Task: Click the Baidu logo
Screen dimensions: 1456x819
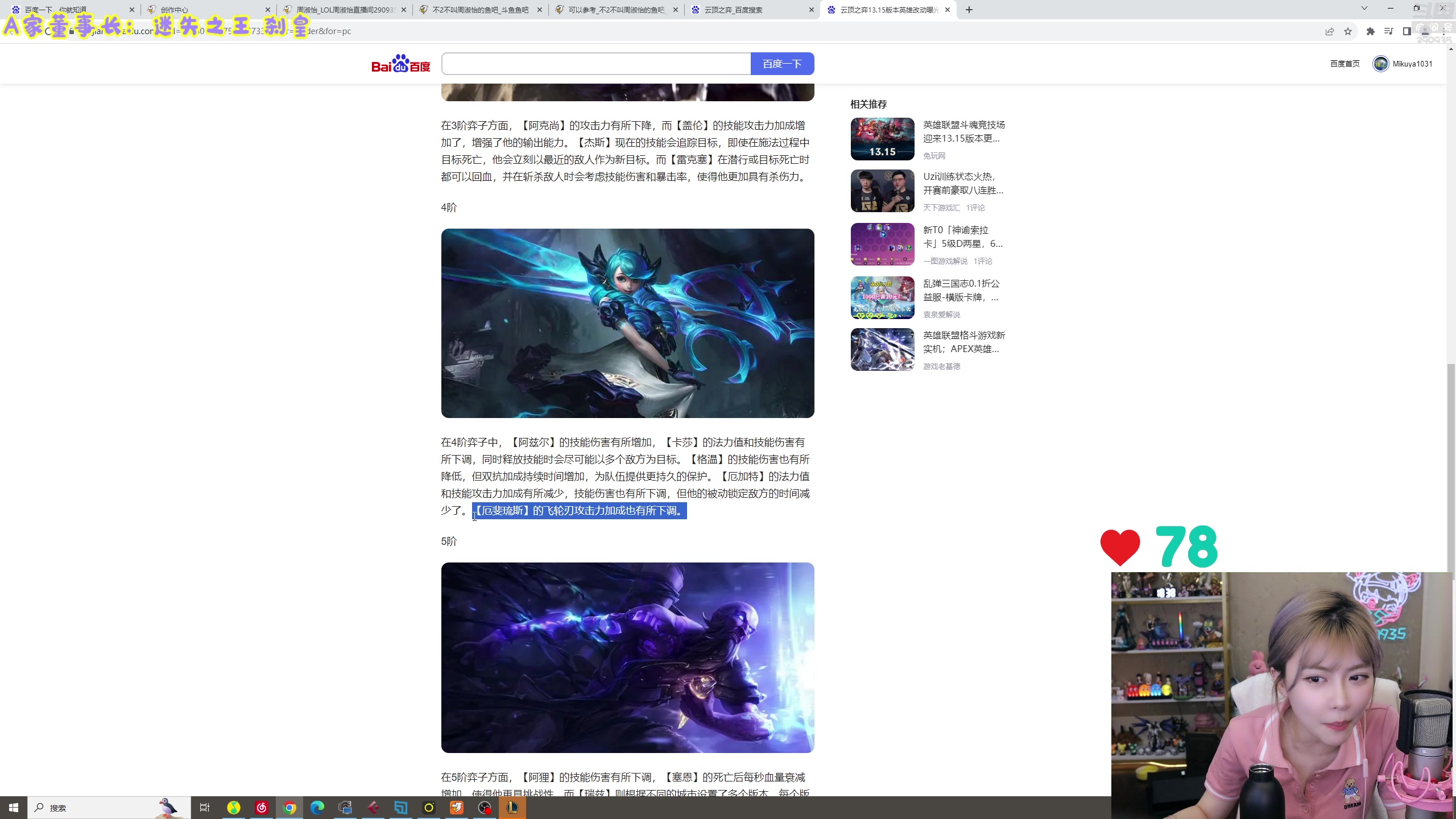Action: 400,64
